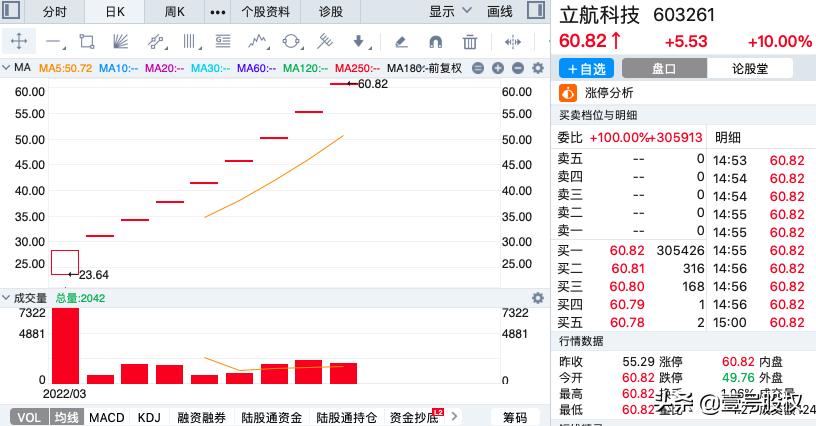Select the circle arc tool
This screenshot has height=426, width=816.
pos(291,41)
